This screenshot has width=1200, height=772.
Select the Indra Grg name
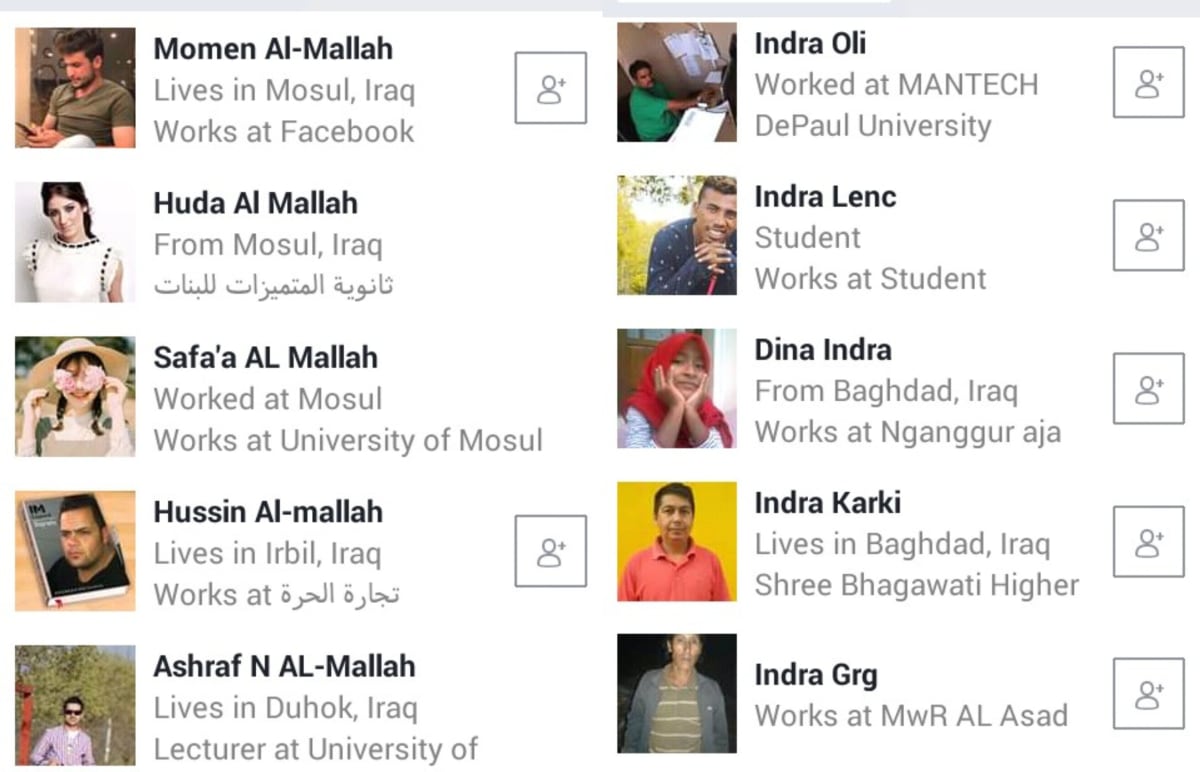(x=816, y=676)
